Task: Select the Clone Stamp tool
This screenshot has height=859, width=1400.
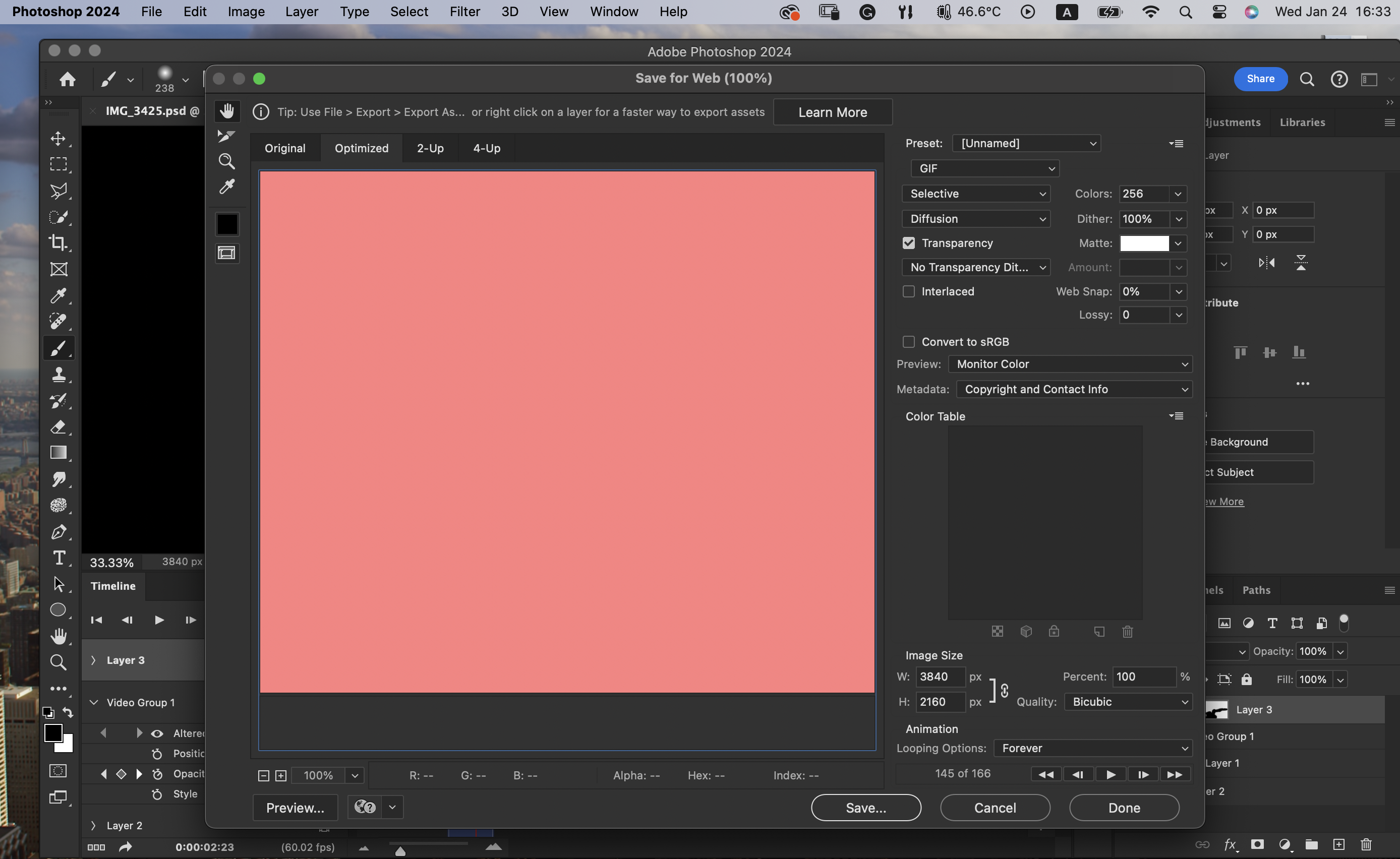Action: click(x=59, y=375)
